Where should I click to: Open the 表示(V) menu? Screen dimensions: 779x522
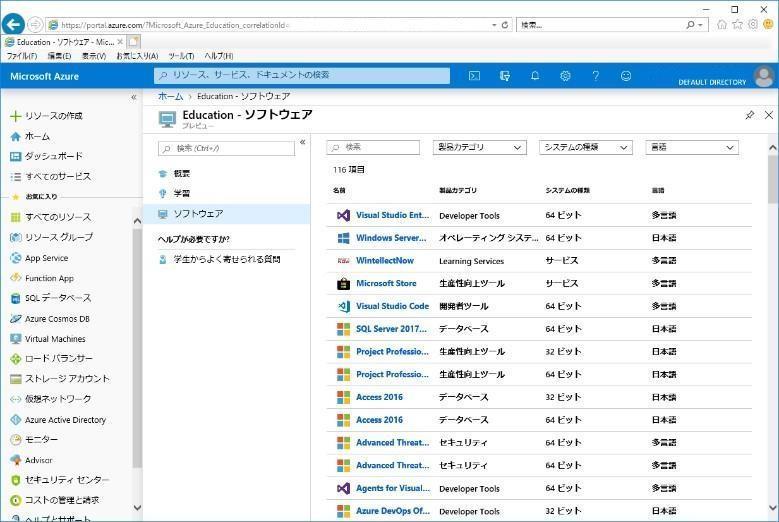point(94,56)
